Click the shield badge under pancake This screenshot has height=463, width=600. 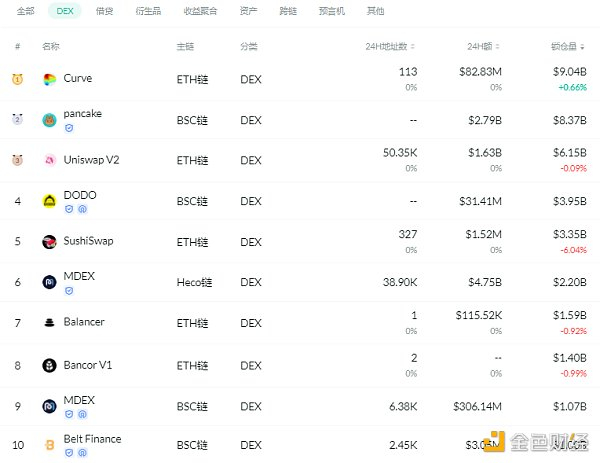(x=69, y=129)
